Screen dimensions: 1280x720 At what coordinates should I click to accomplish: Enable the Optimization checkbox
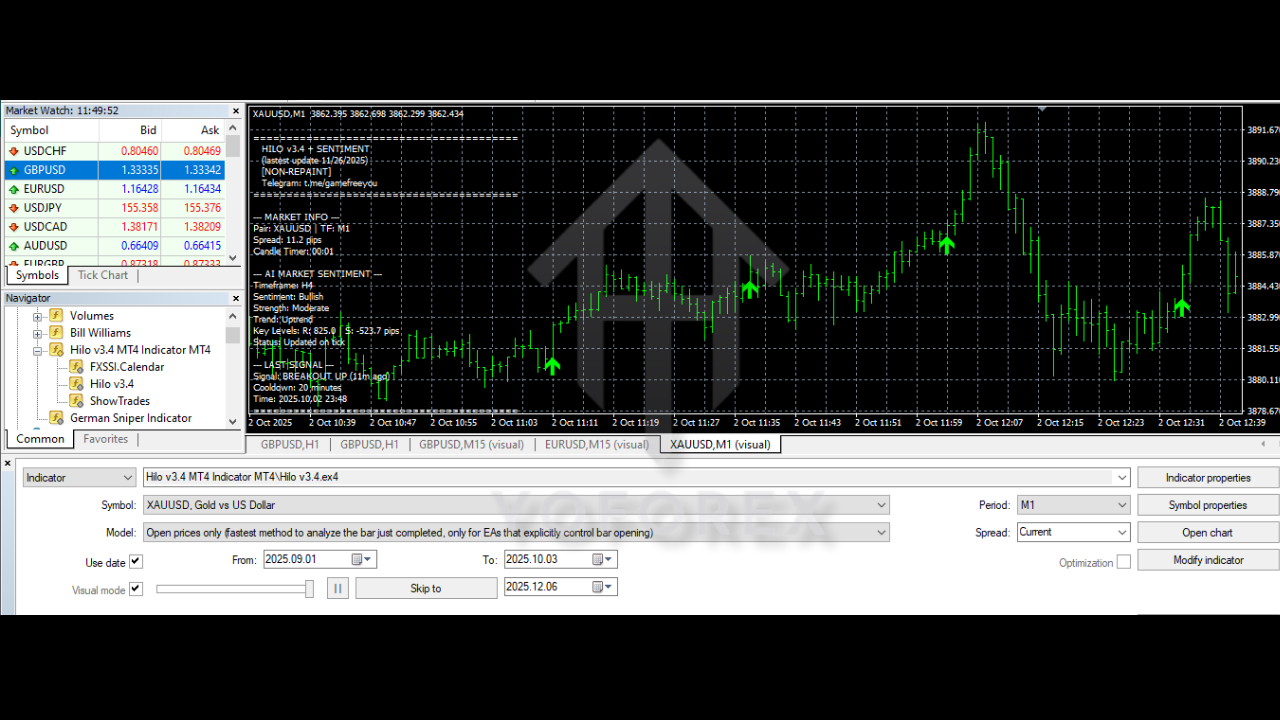click(1122, 561)
